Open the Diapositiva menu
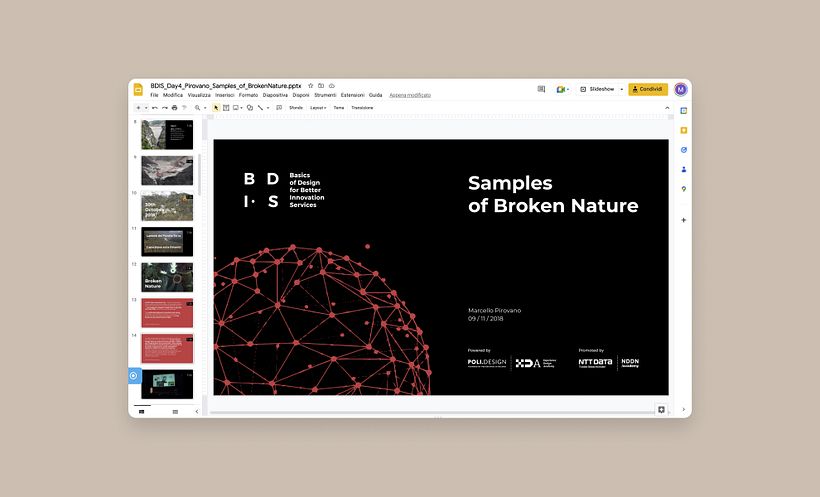820x497 pixels. click(275, 95)
